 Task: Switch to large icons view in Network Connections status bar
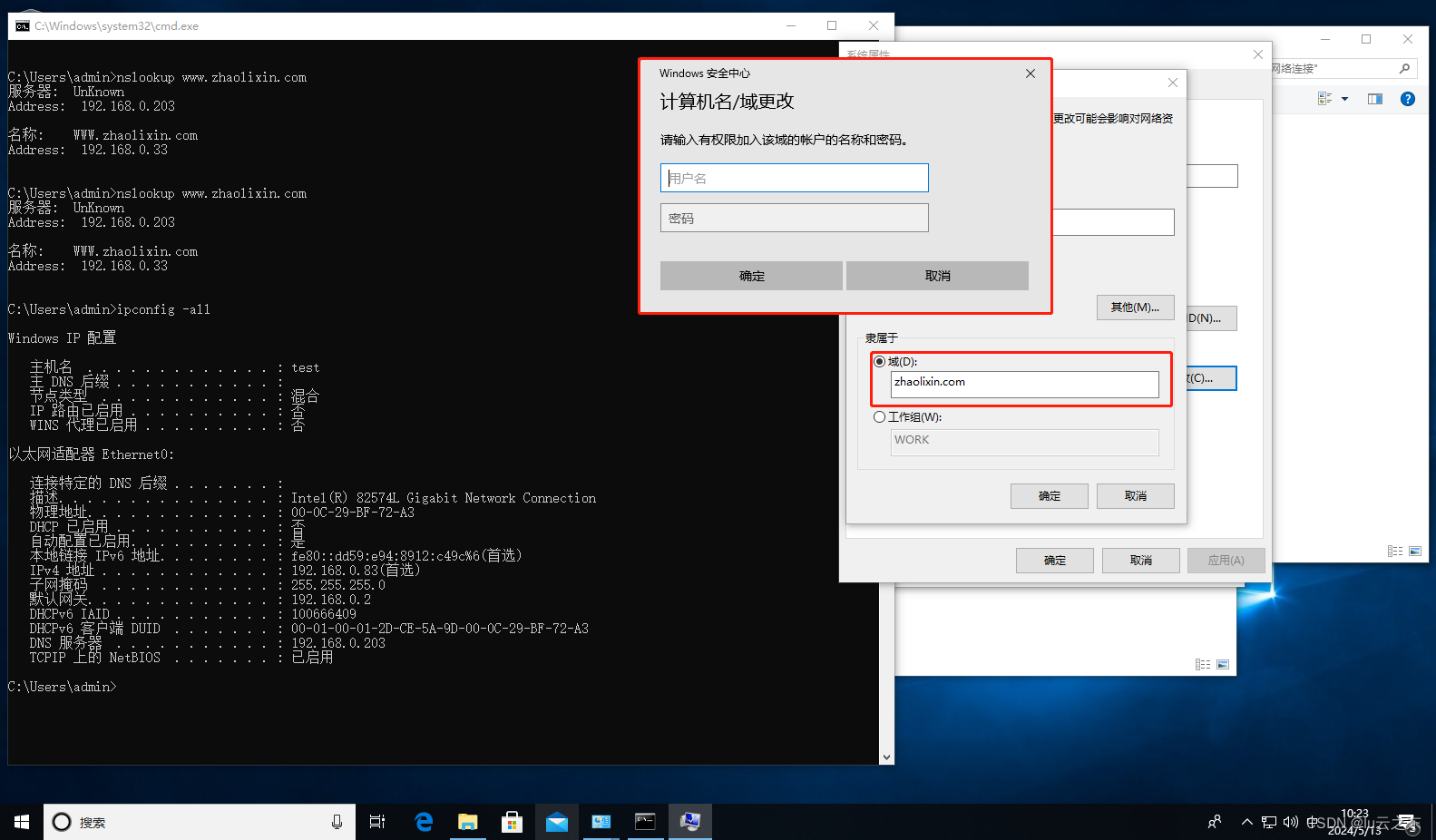pyautogui.click(x=1415, y=551)
